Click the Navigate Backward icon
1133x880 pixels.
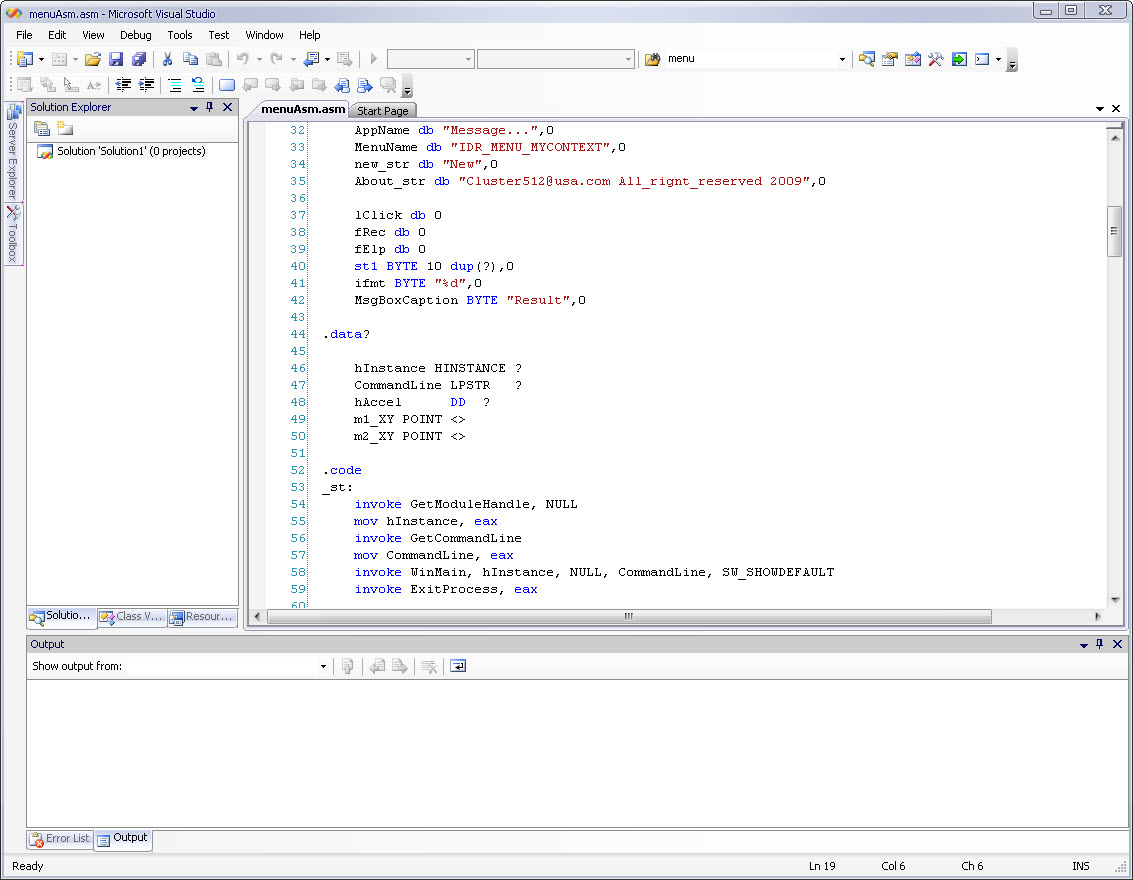tap(311, 59)
